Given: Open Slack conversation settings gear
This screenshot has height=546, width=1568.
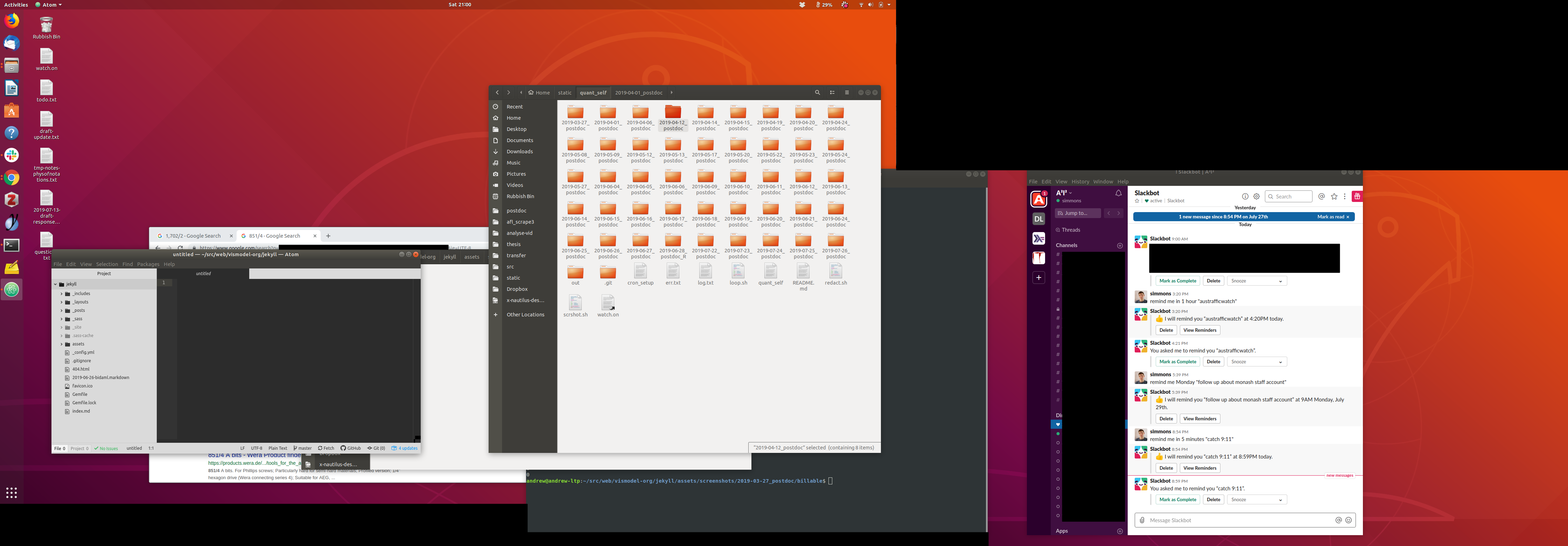Looking at the screenshot, I should point(1256,197).
